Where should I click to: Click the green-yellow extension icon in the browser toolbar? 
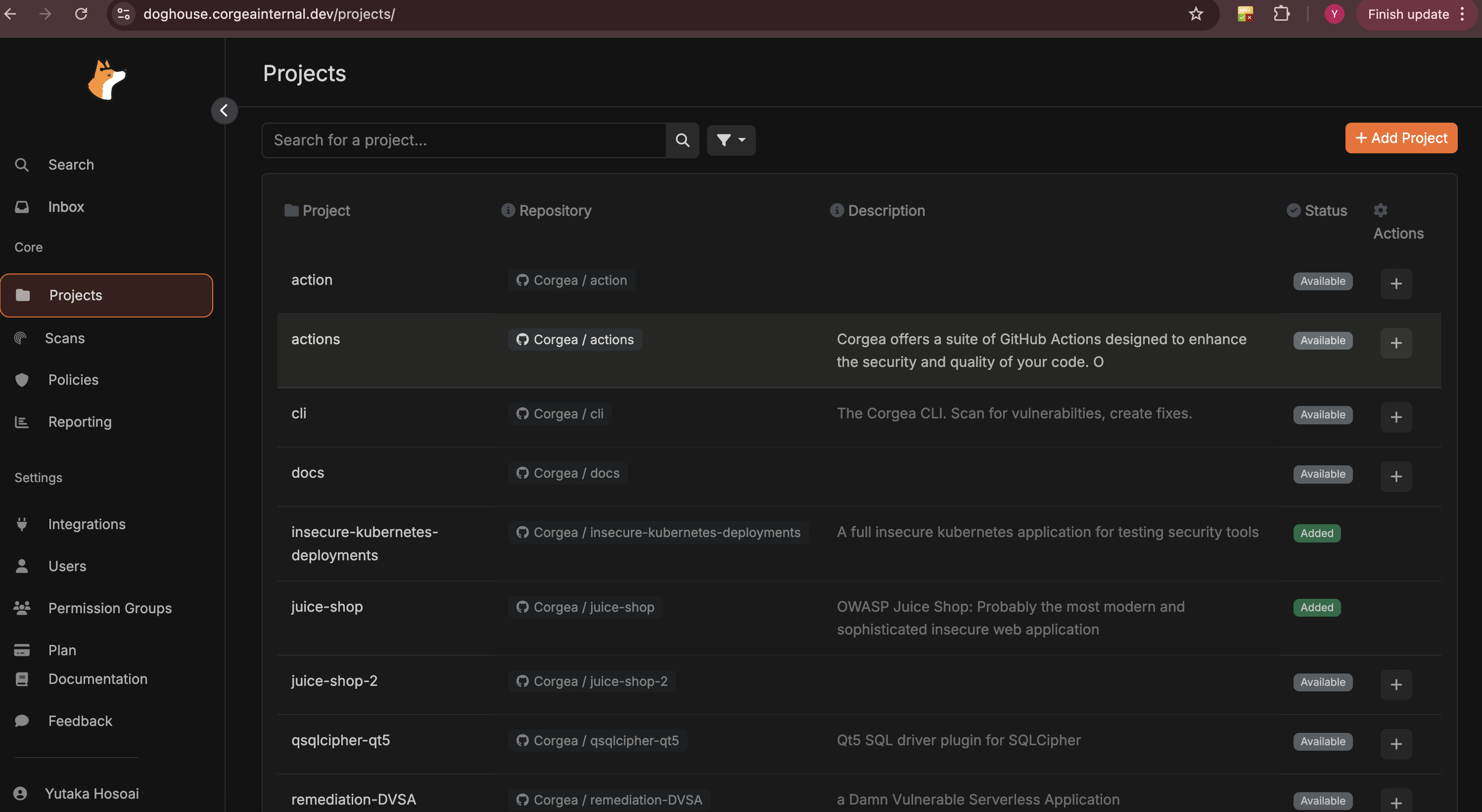click(1245, 14)
